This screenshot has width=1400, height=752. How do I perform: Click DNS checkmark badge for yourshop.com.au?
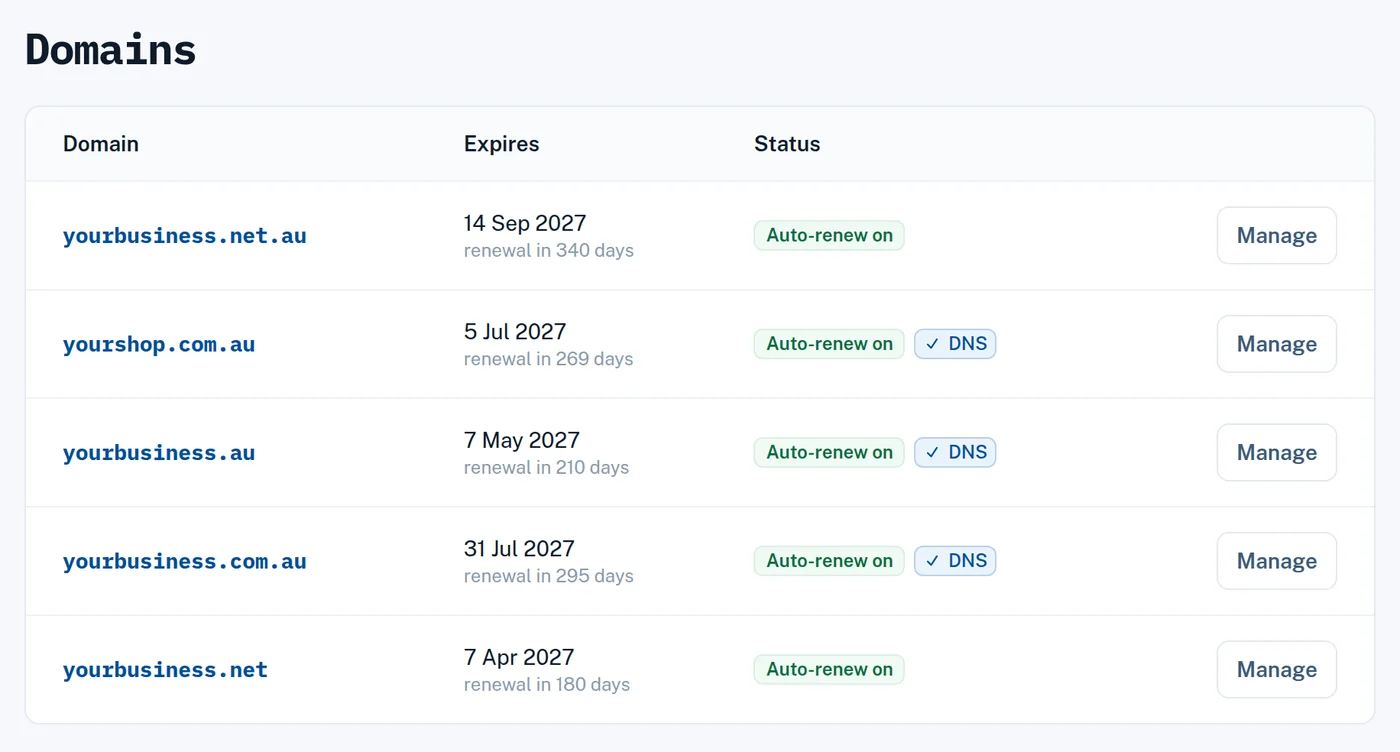tap(955, 344)
